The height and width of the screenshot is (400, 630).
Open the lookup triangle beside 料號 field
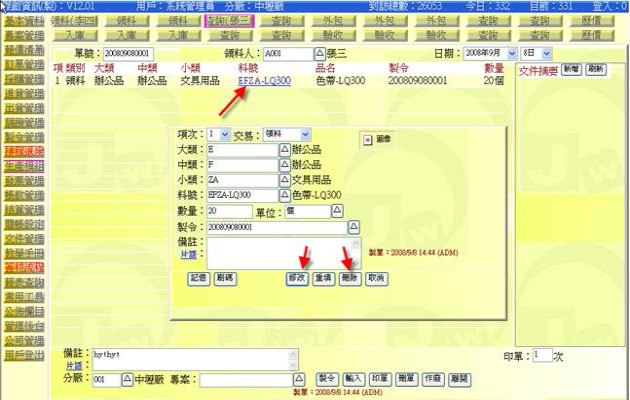(284, 195)
